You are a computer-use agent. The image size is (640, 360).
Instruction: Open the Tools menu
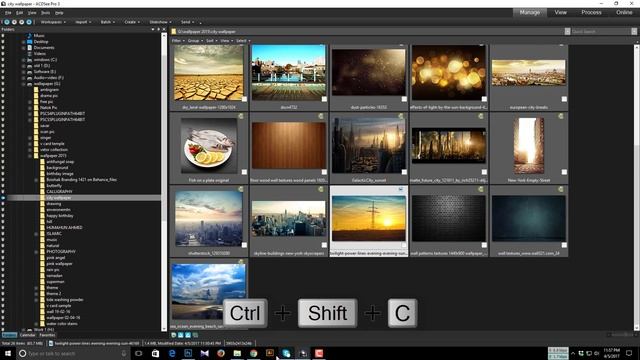pos(45,13)
